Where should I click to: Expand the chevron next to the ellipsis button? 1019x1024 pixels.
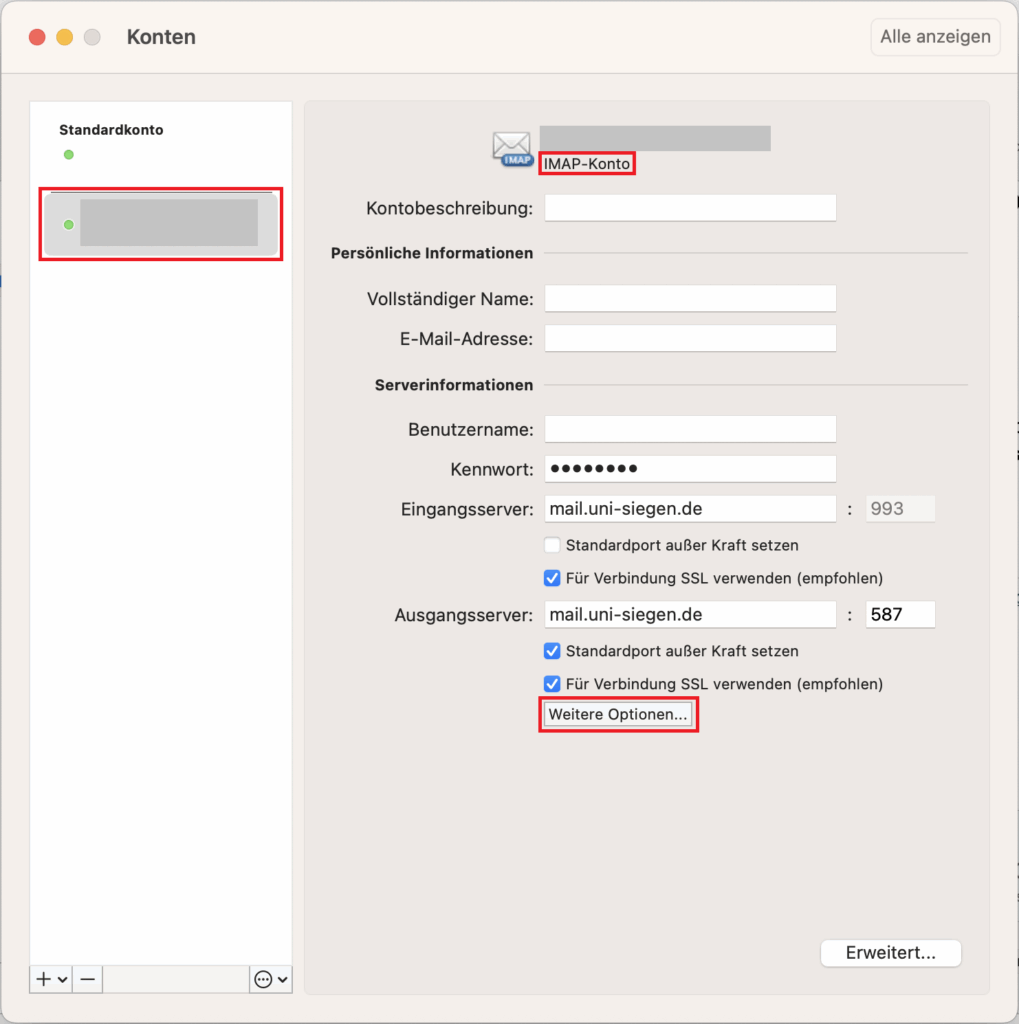pos(282,980)
